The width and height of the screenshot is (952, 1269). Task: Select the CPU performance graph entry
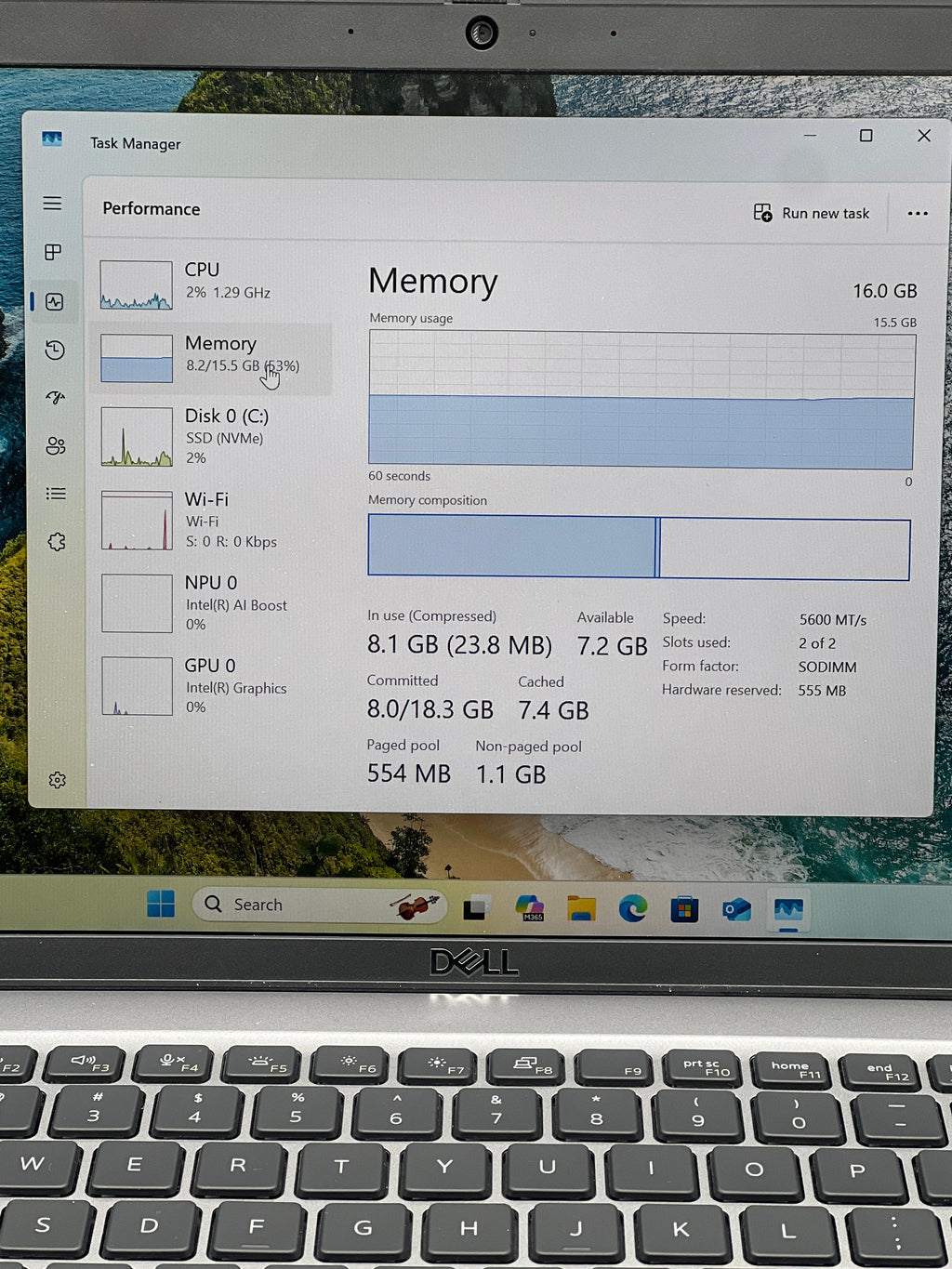point(212,284)
